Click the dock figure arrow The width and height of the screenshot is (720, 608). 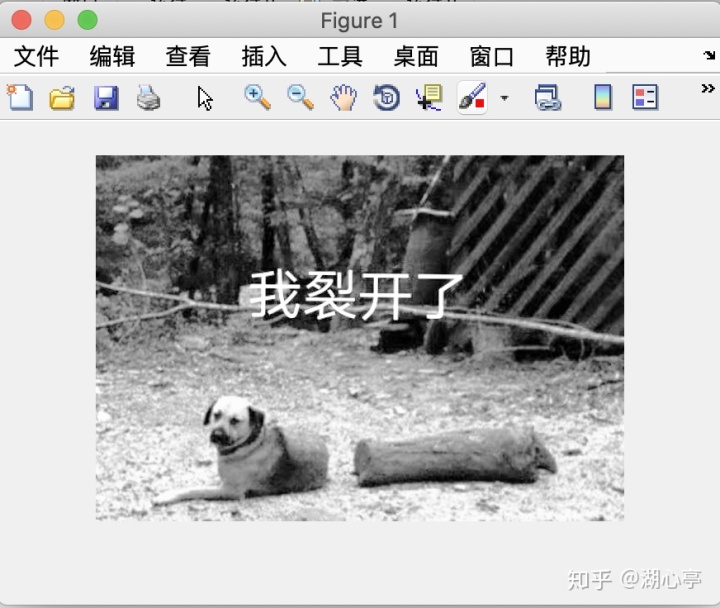point(709,55)
